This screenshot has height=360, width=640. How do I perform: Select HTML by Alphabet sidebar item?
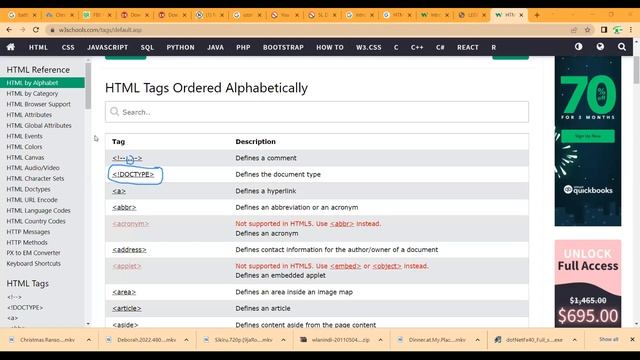42,83
